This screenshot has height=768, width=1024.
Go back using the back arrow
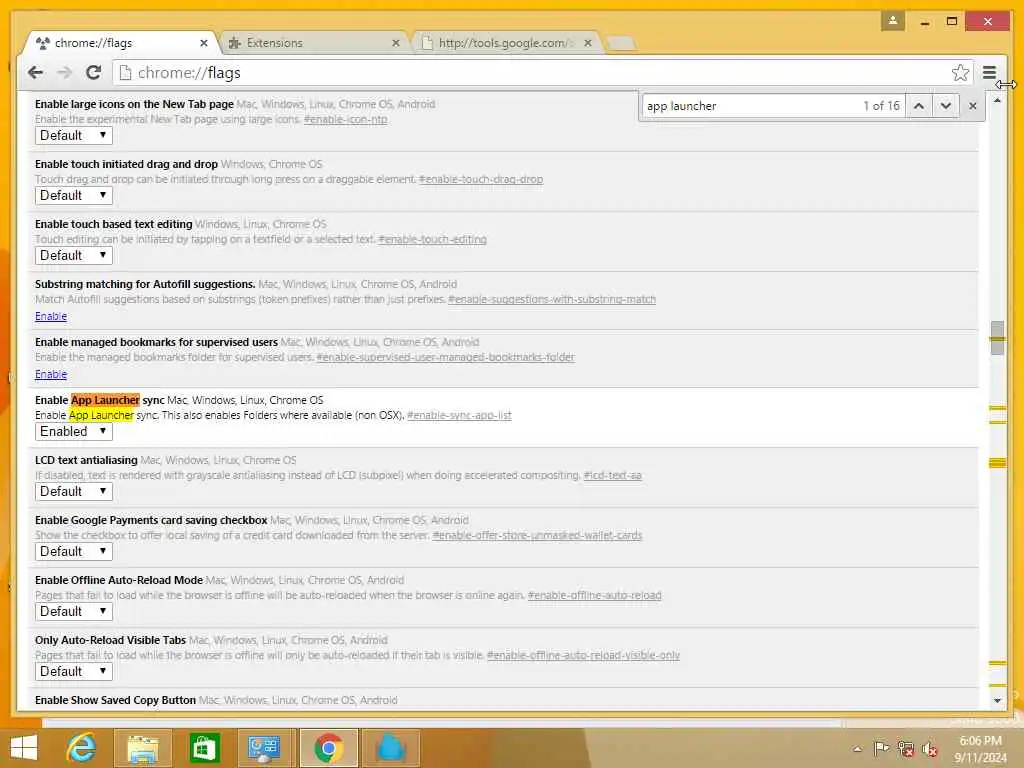click(36, 72)
